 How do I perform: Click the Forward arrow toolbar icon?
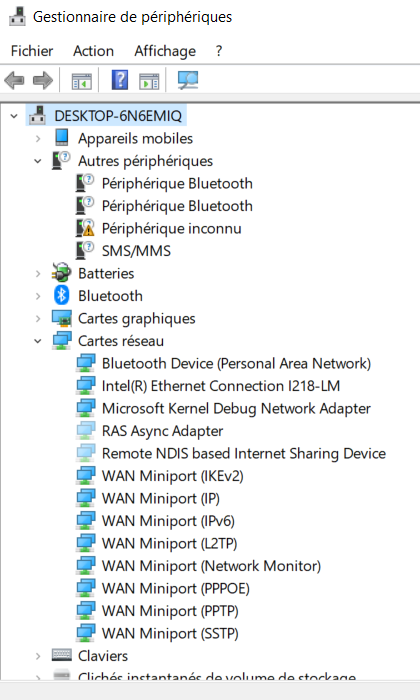pyautogui.click(x=43, y=81)
